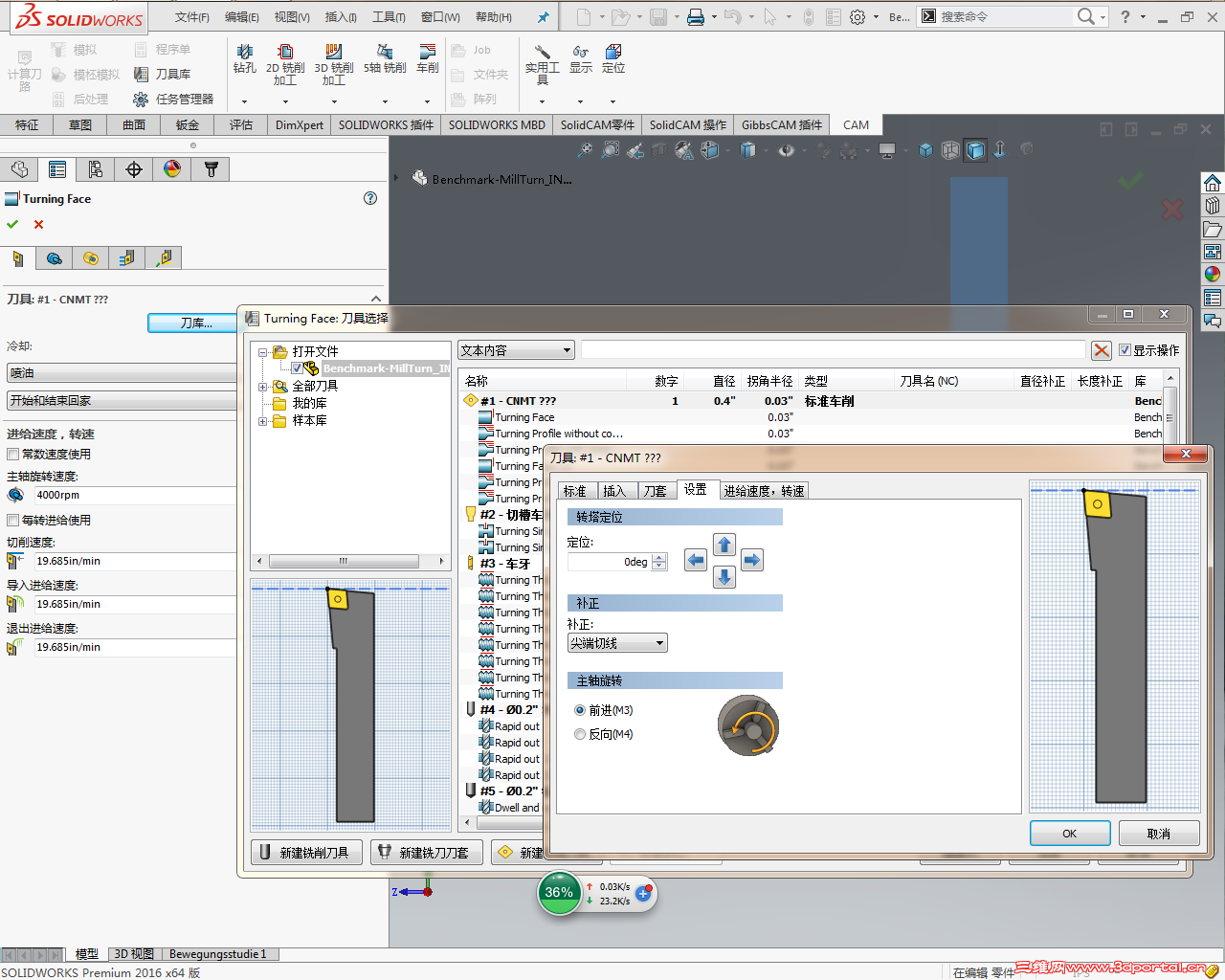Select the 3D 铣削加工 milling icon

point(334,64)
